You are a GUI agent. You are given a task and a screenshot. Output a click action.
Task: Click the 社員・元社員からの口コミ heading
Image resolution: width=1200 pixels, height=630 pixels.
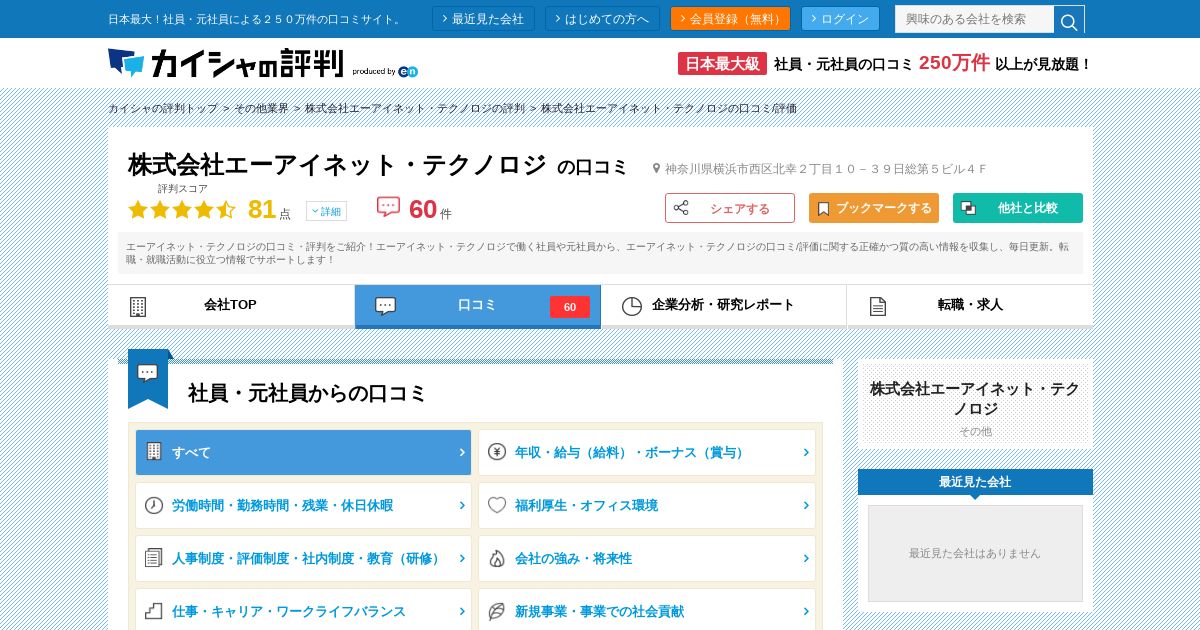pos(307,393)
